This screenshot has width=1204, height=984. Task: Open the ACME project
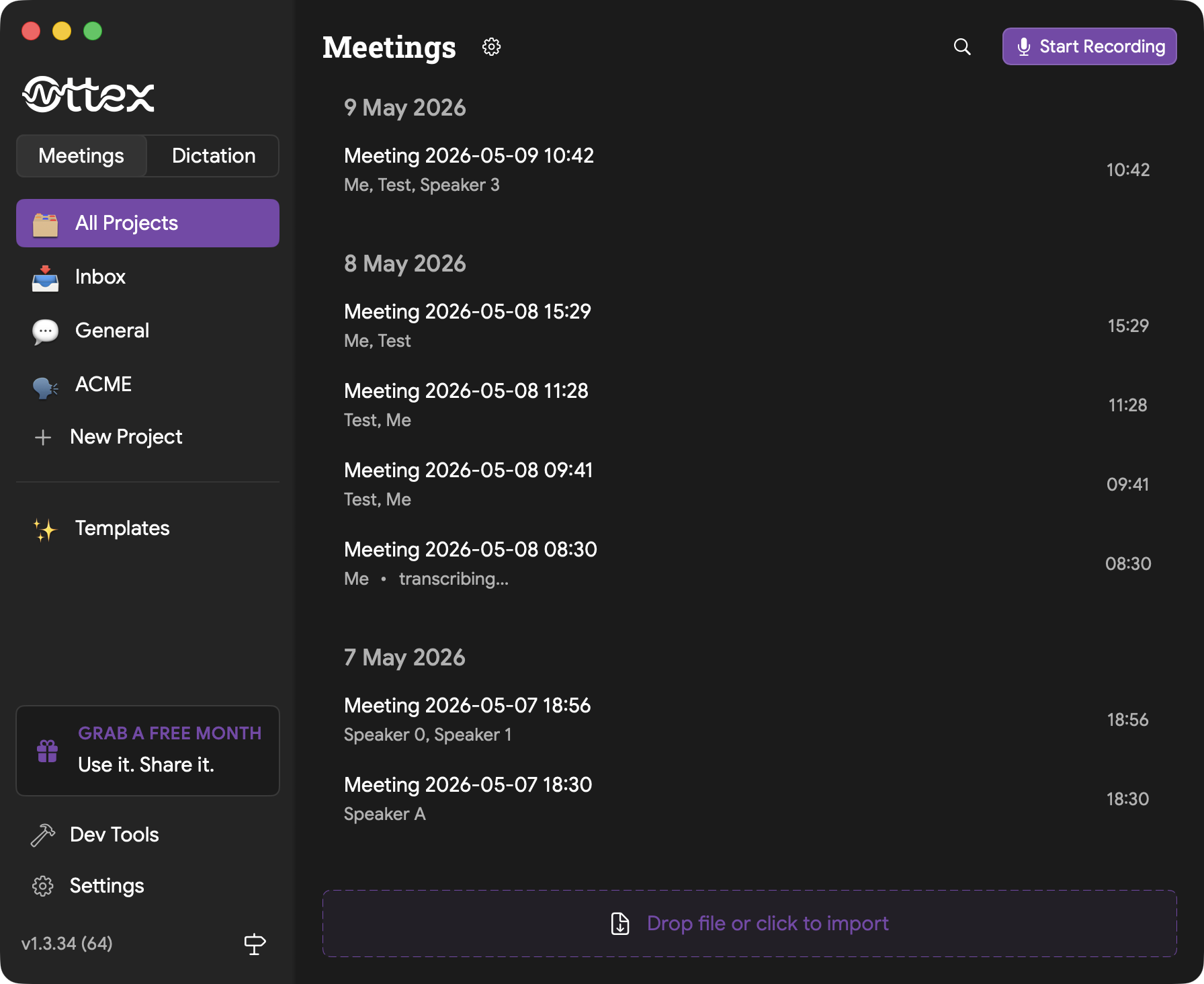point(148,384)
